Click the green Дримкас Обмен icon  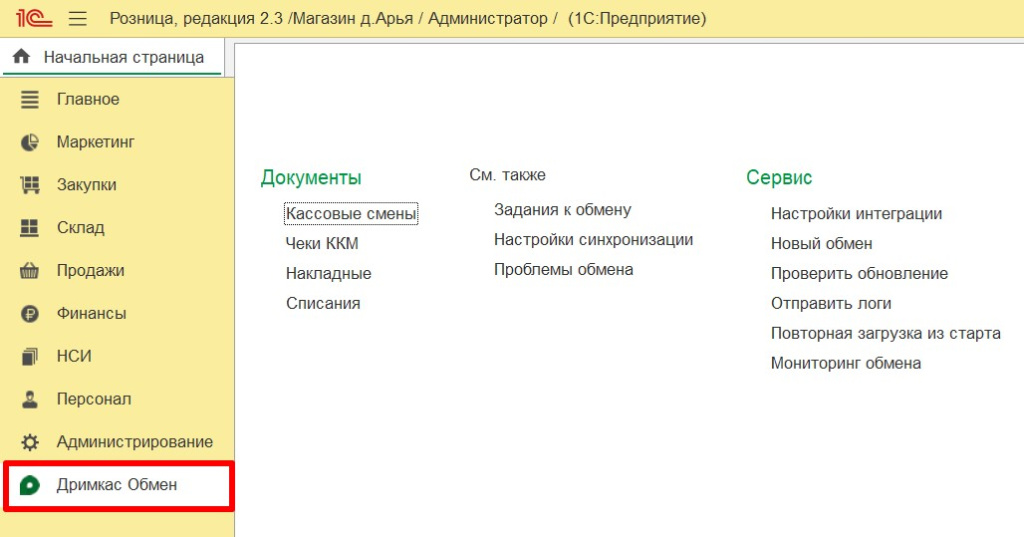[30, 485]
